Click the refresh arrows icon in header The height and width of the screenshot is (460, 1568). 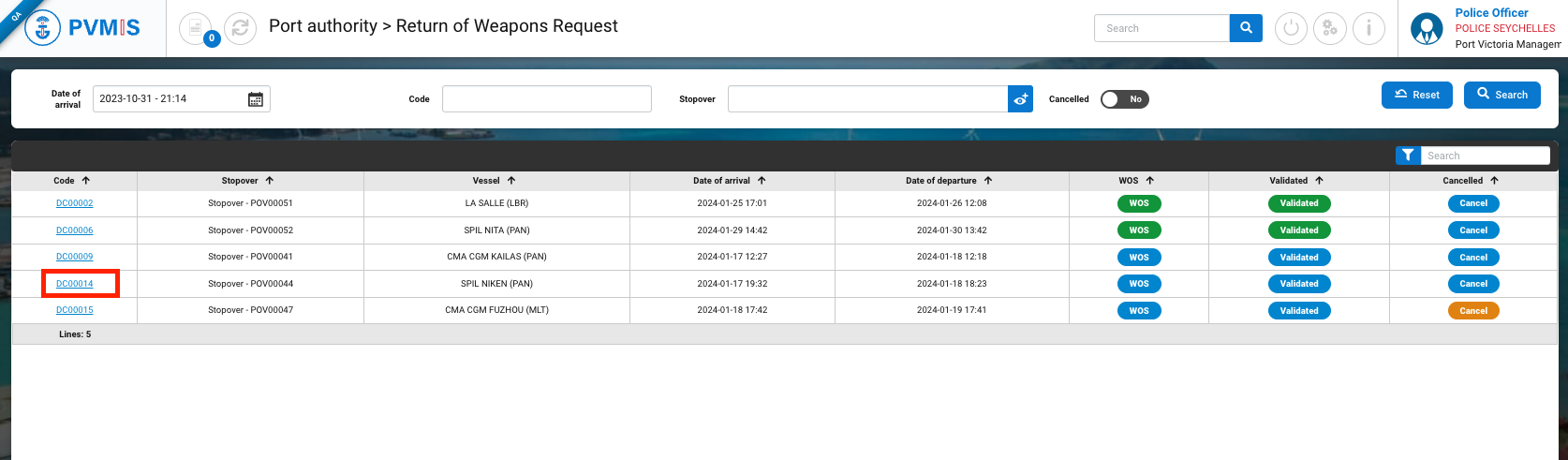pyautogui.click(x=240, y=28)
